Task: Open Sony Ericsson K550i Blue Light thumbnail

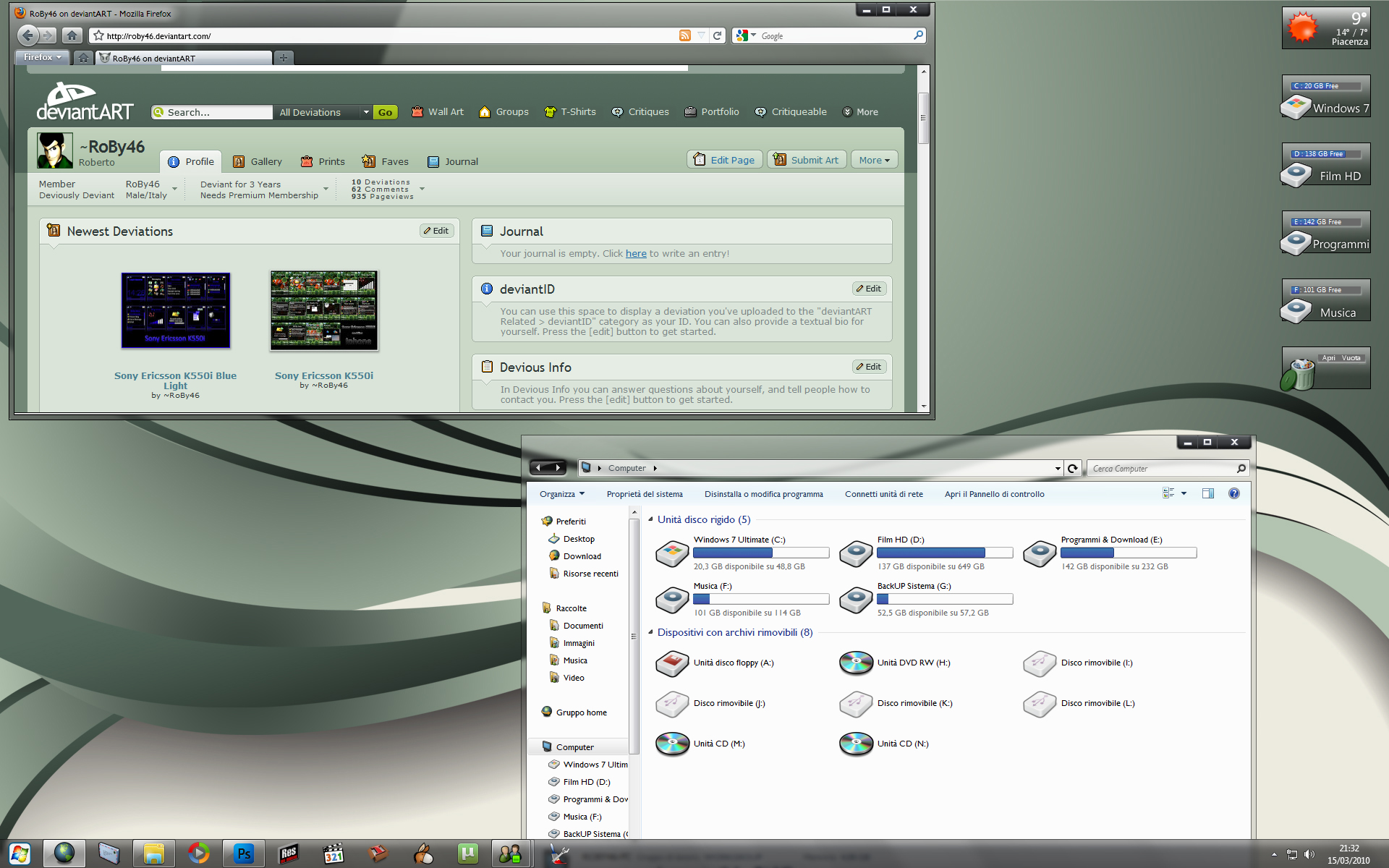Action: [x=176, y=310]
